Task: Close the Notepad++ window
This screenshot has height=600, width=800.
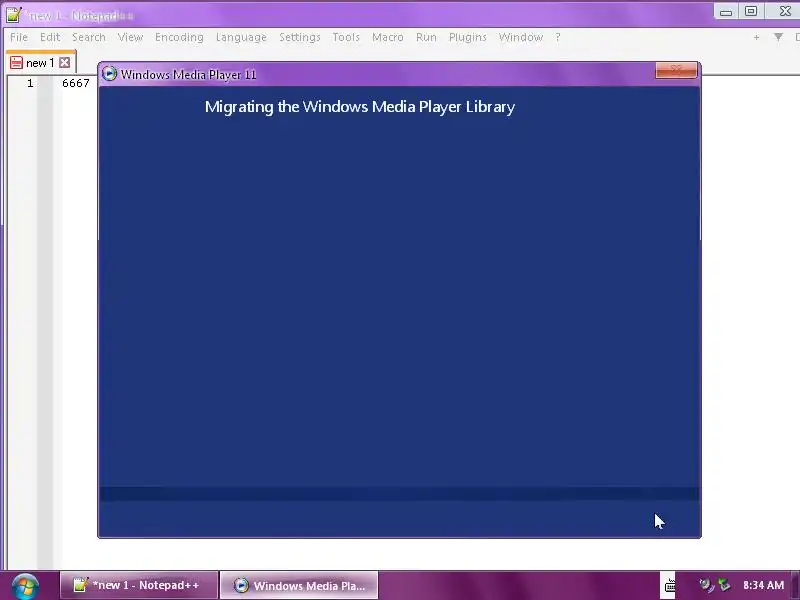Action: tap(785, 11)
